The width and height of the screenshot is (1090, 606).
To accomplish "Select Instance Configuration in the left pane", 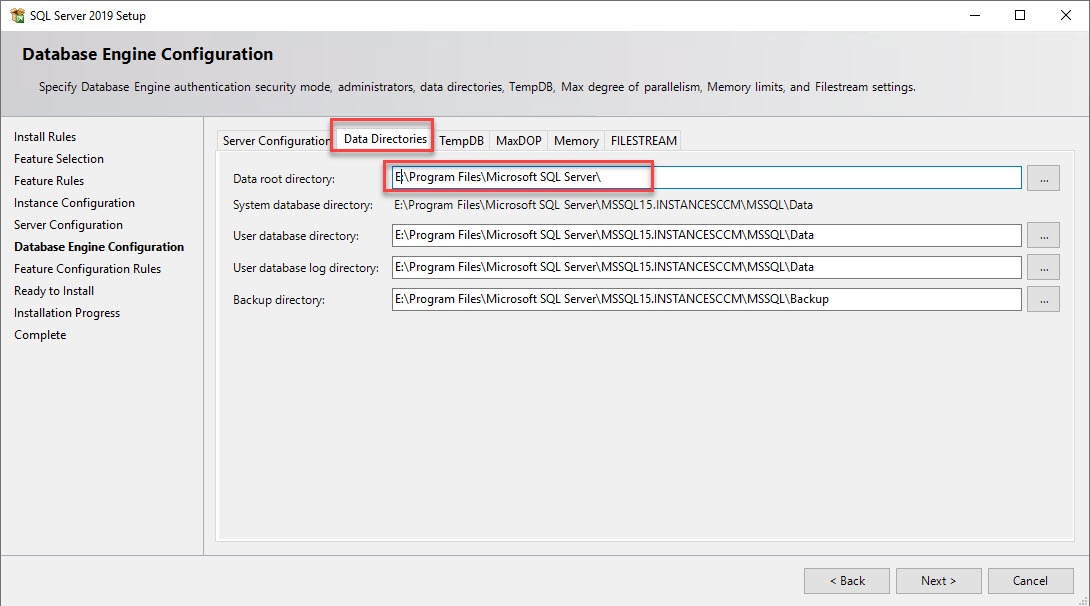I will (75, 202).
